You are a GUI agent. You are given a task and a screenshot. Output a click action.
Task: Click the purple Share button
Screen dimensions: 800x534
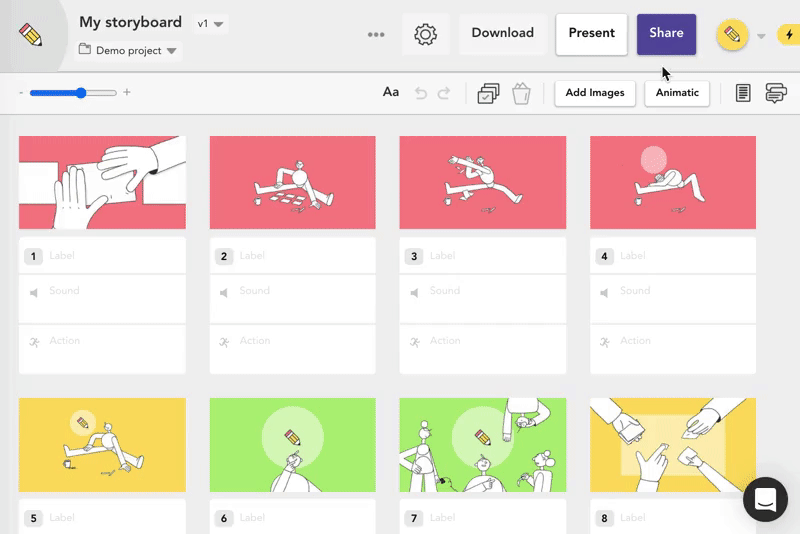pos(666,33)
